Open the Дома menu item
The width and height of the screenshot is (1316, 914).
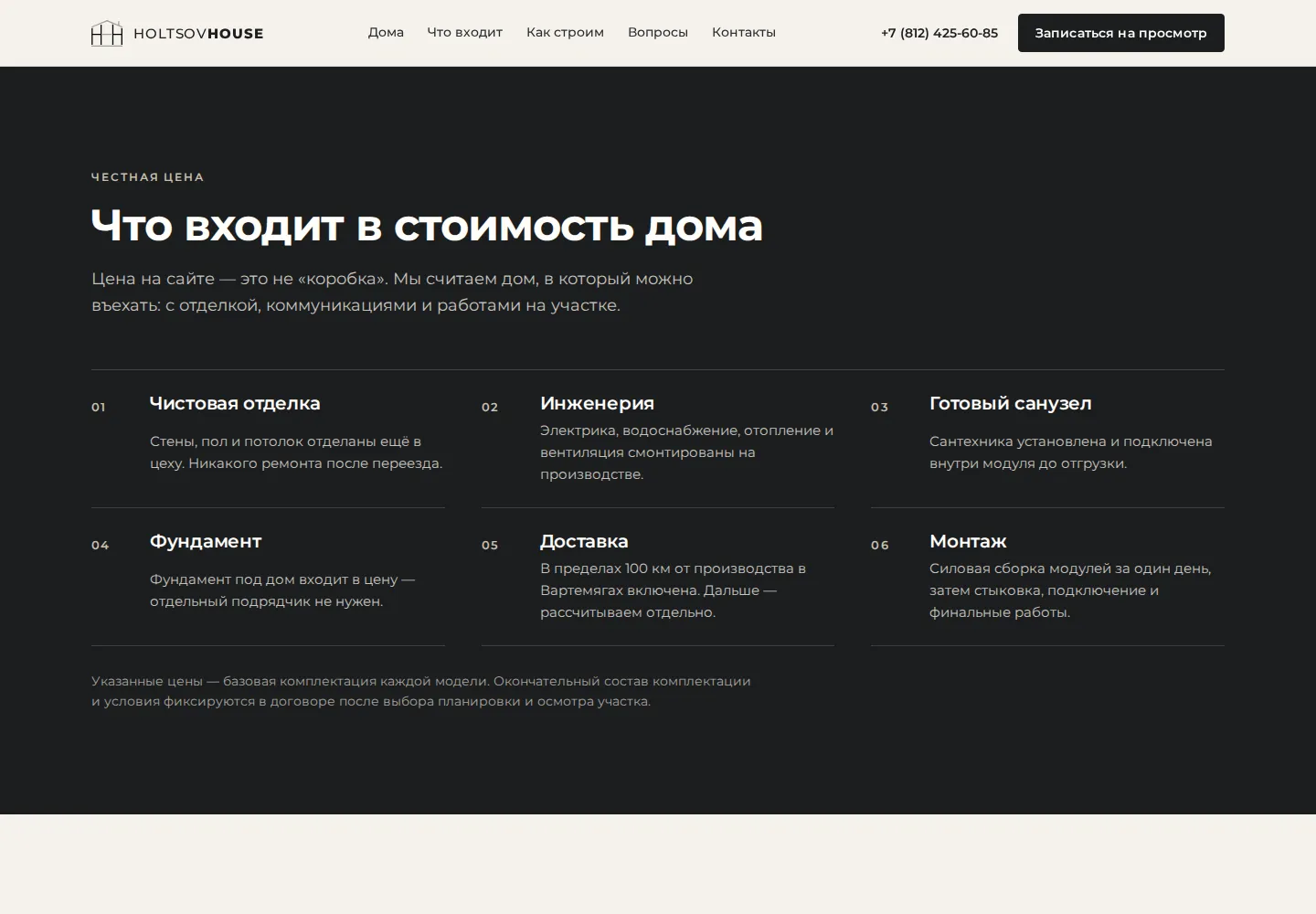point(386,32)
